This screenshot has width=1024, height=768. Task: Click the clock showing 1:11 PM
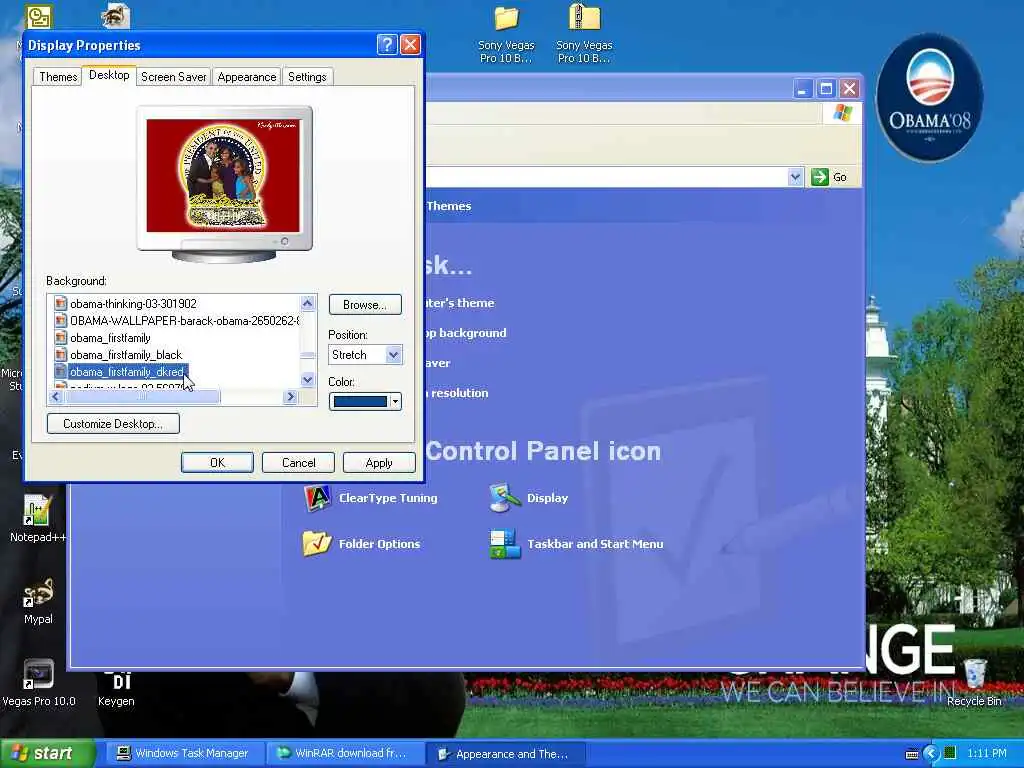click(987, 754)
